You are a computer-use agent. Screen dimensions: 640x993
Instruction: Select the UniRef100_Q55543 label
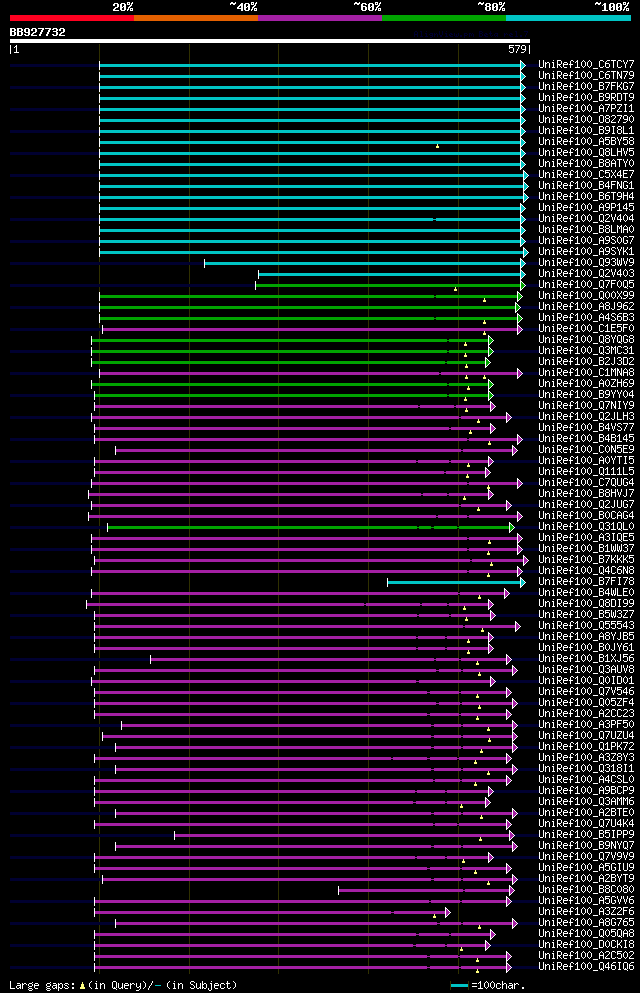[586, 626]
